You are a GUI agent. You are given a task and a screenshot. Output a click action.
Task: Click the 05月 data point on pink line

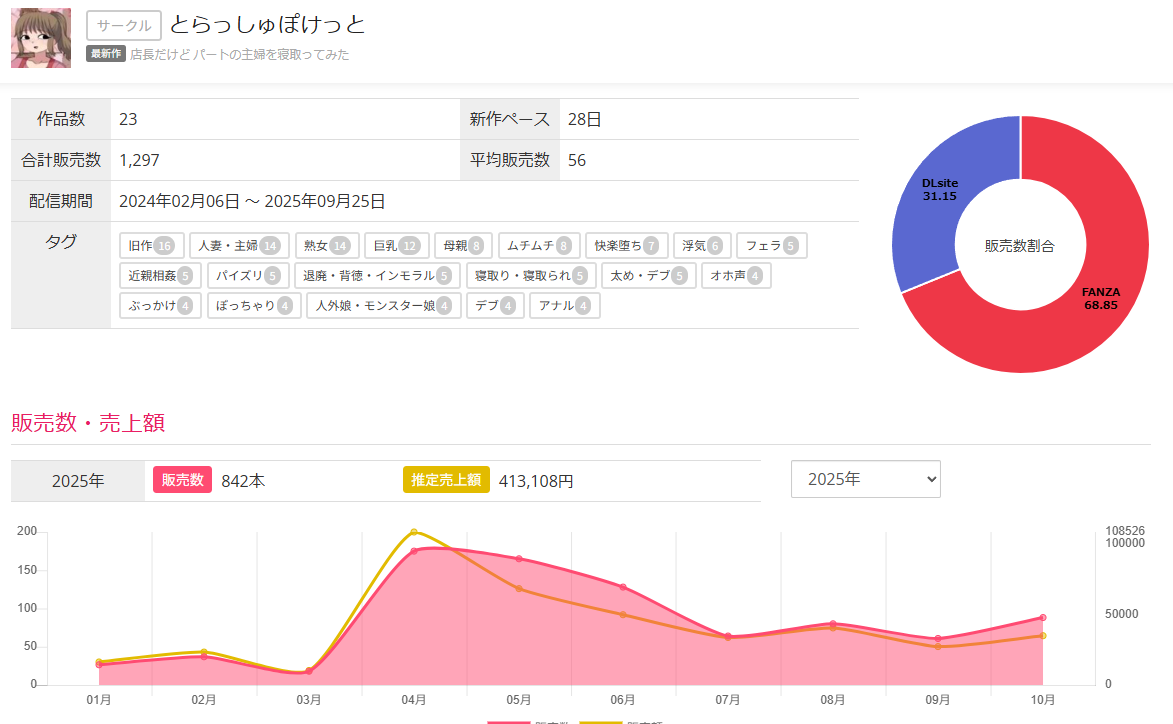[519, 559]
